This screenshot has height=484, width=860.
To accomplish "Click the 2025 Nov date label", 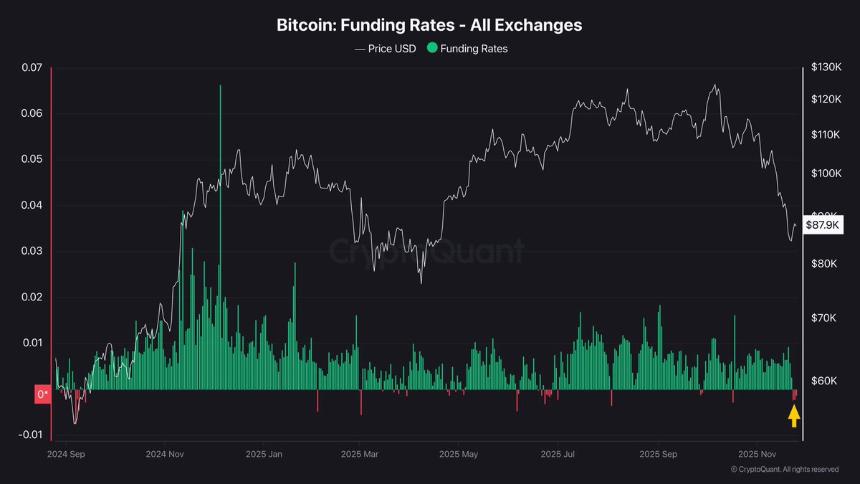I will click(758, 454).
